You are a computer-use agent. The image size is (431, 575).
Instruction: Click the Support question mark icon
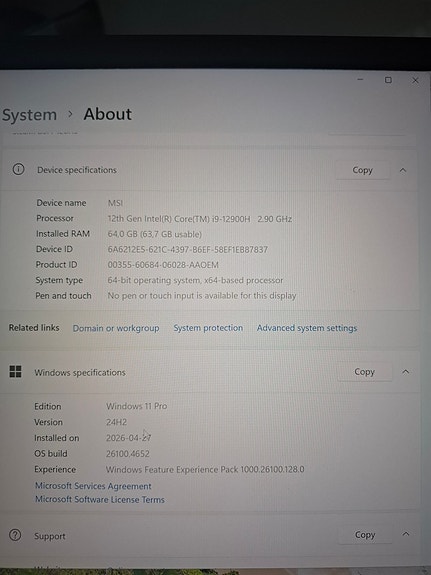(15, 535)
